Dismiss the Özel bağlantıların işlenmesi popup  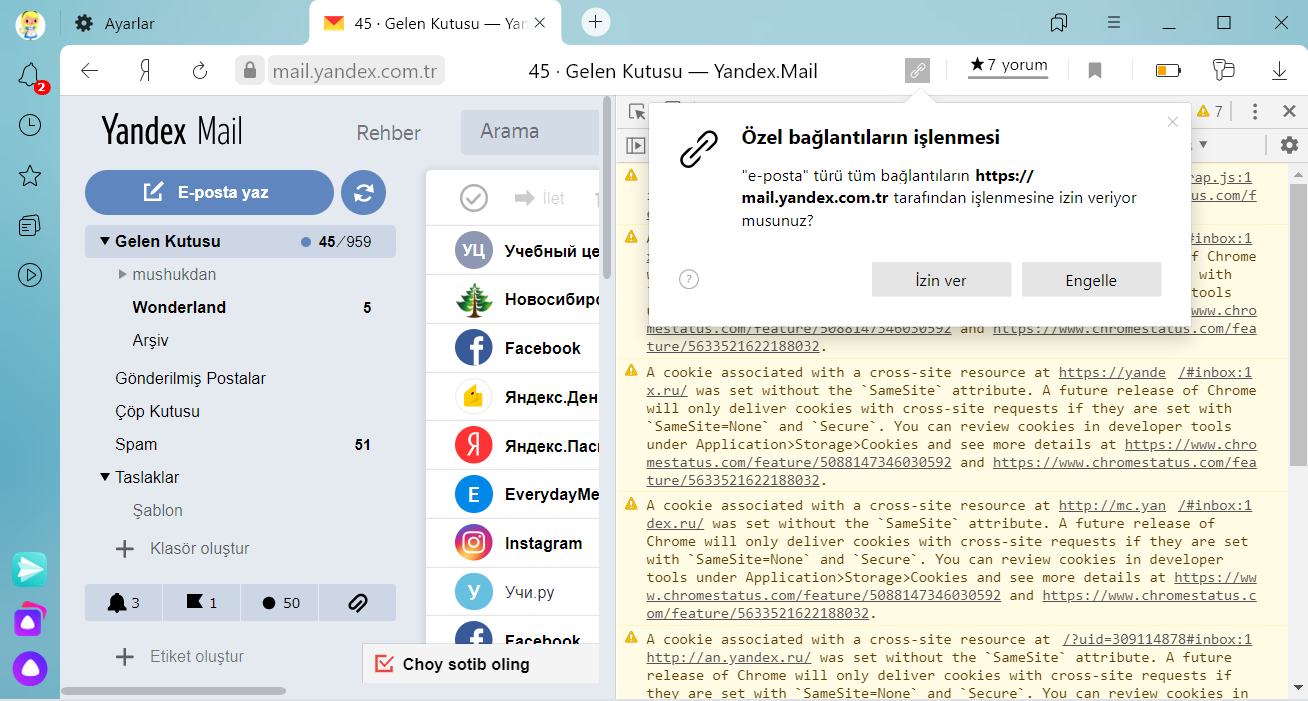point(1173,122)
